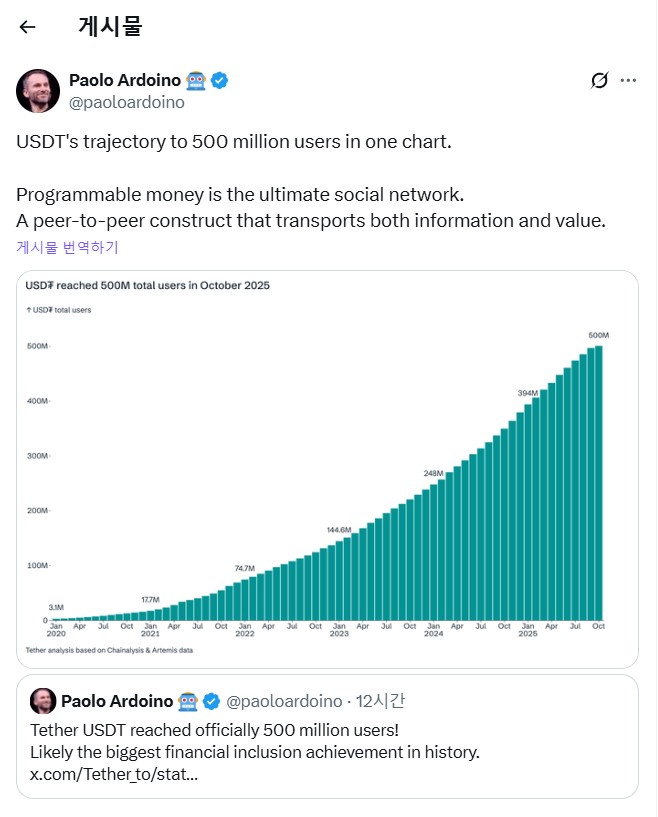Open the x.com/Tether_to/stat... link
Viewport: 658px width, 817px height.
pos(113,774)
